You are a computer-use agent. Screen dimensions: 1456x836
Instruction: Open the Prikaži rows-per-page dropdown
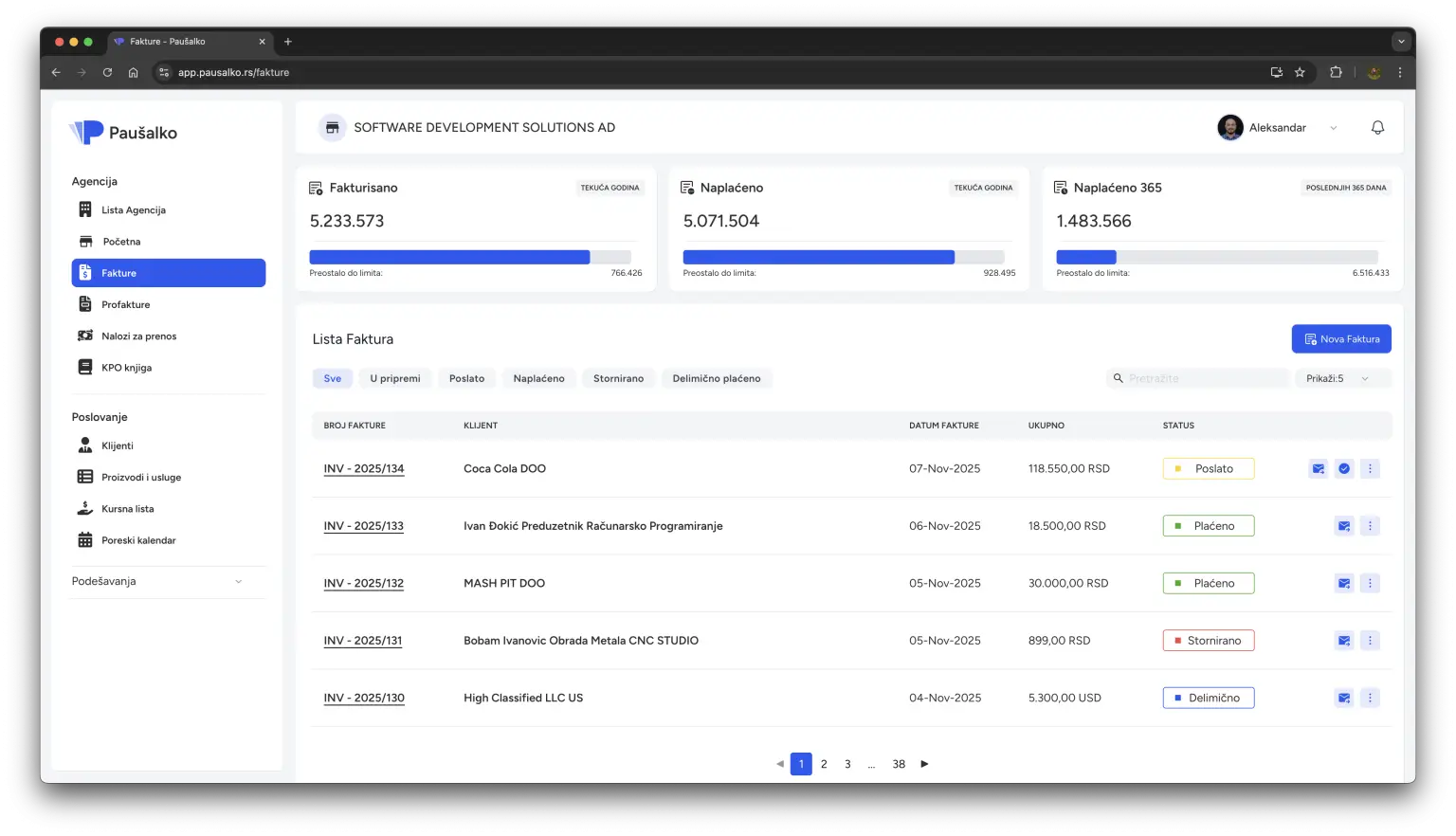tap(1341, 378)
